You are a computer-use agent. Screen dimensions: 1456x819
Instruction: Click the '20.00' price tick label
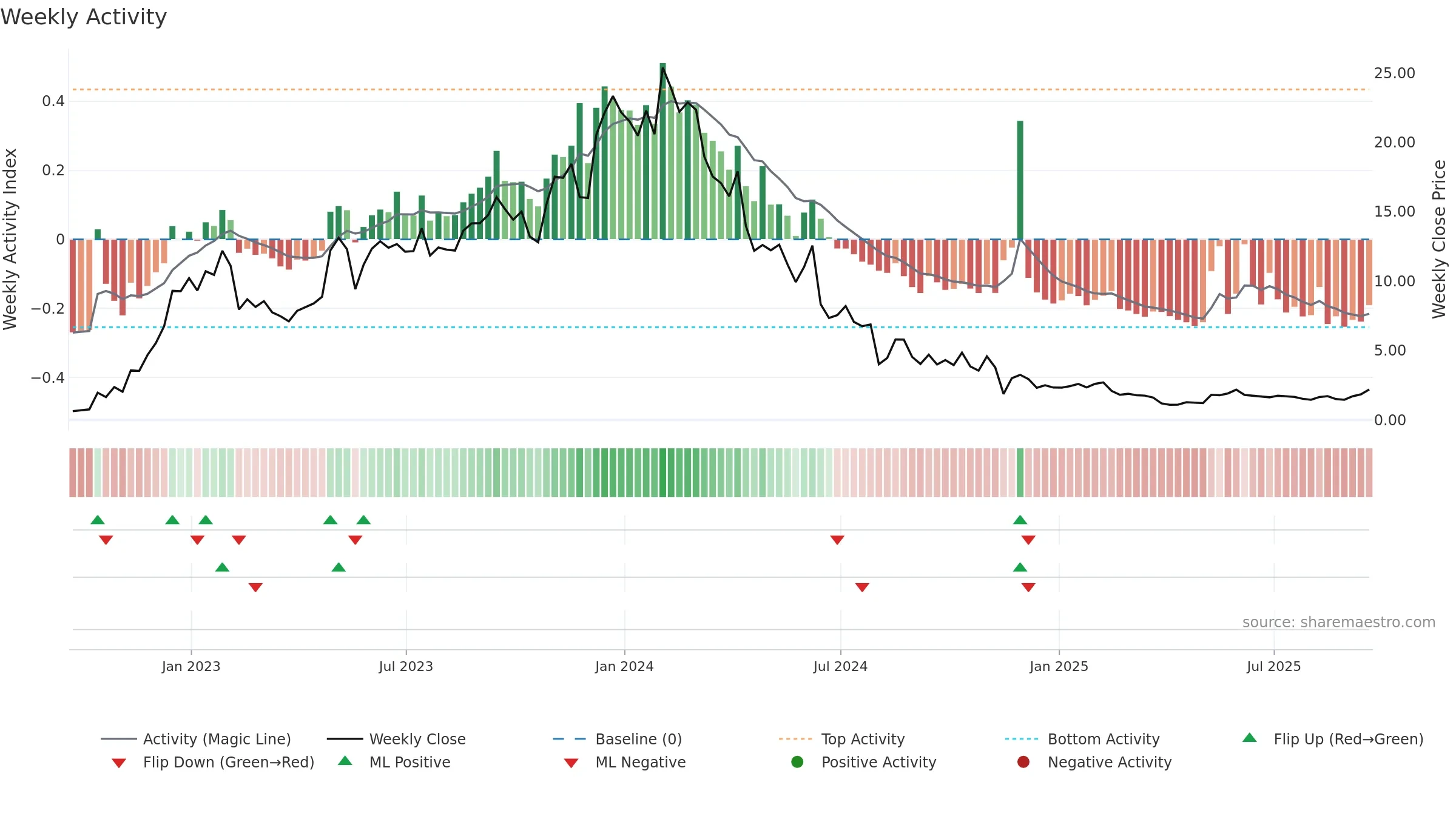(1394, 143)
